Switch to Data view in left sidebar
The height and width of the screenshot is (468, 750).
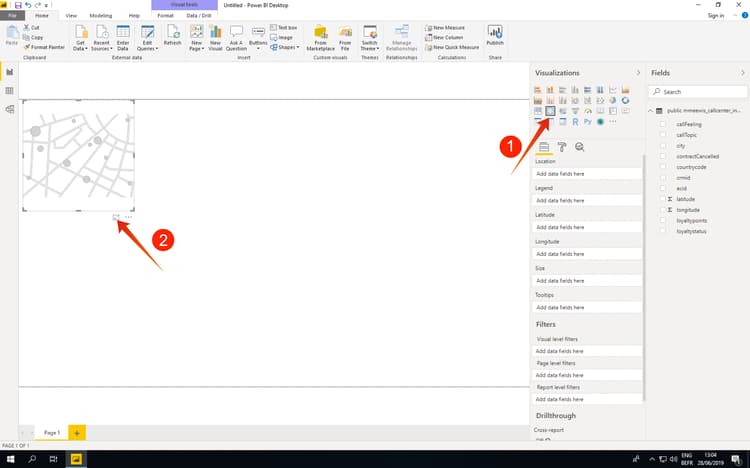(10, 90)
